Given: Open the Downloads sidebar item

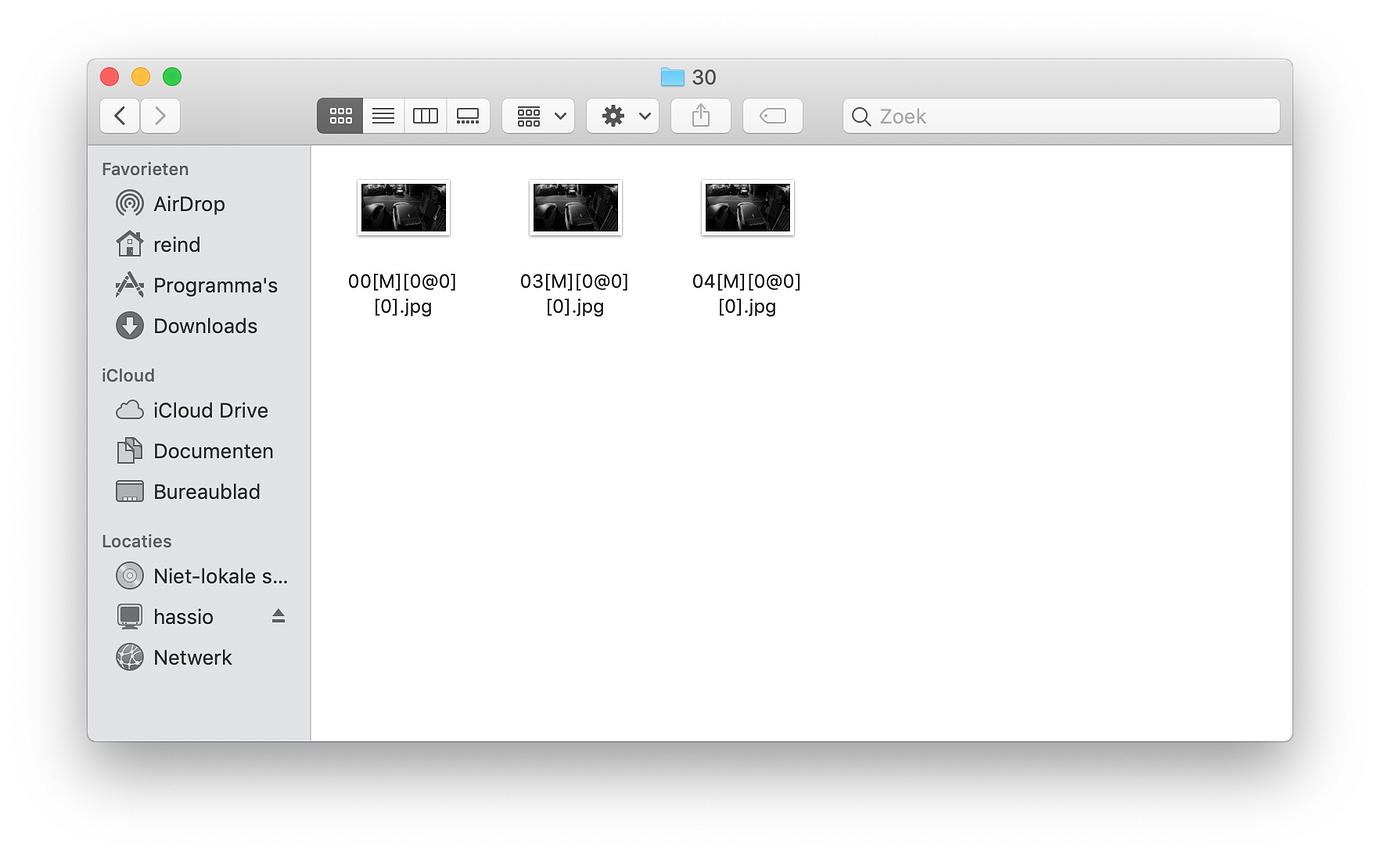Looking at the screenshot, I should coord(206,326).
